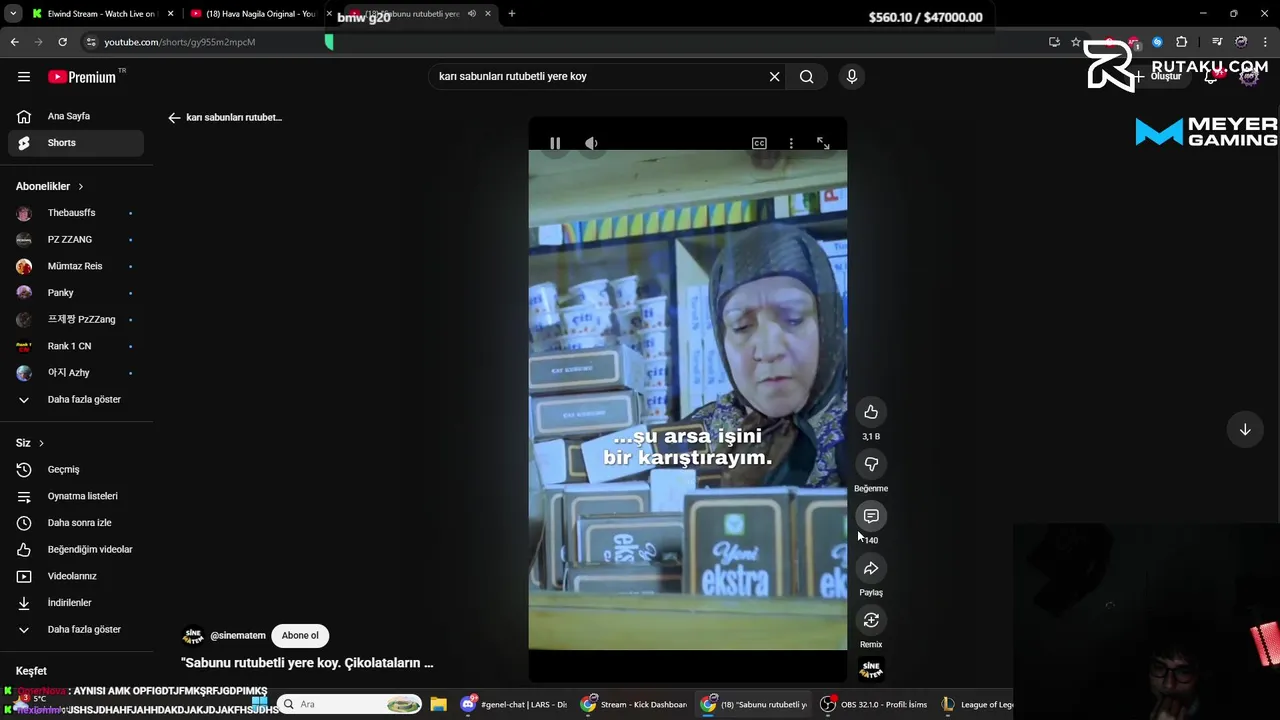Click the YouTube Premium logo
Image resolution: width=1280 pixels, height=720 pixels.
point(84,76)
